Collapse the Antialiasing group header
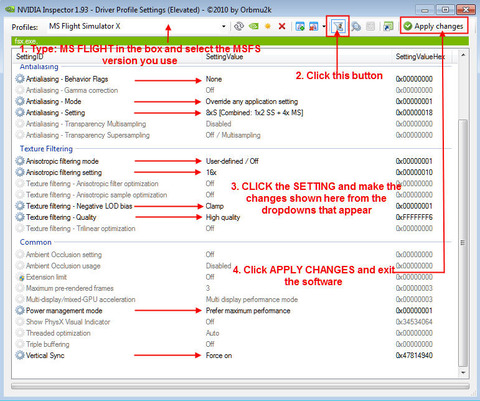The image size is (480, 401). (x=39, y=67)
